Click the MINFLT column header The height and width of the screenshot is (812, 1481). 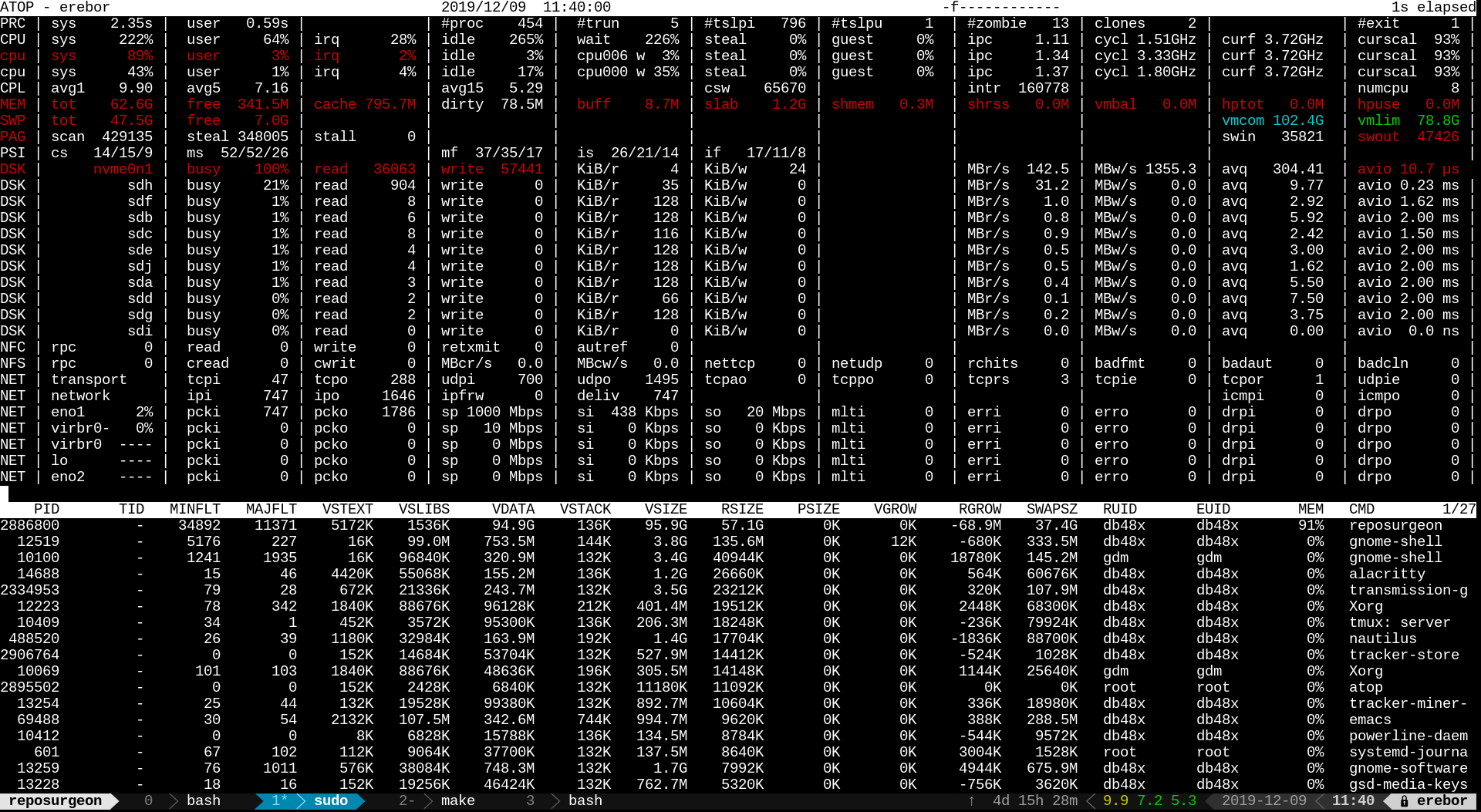click(195, 510)
